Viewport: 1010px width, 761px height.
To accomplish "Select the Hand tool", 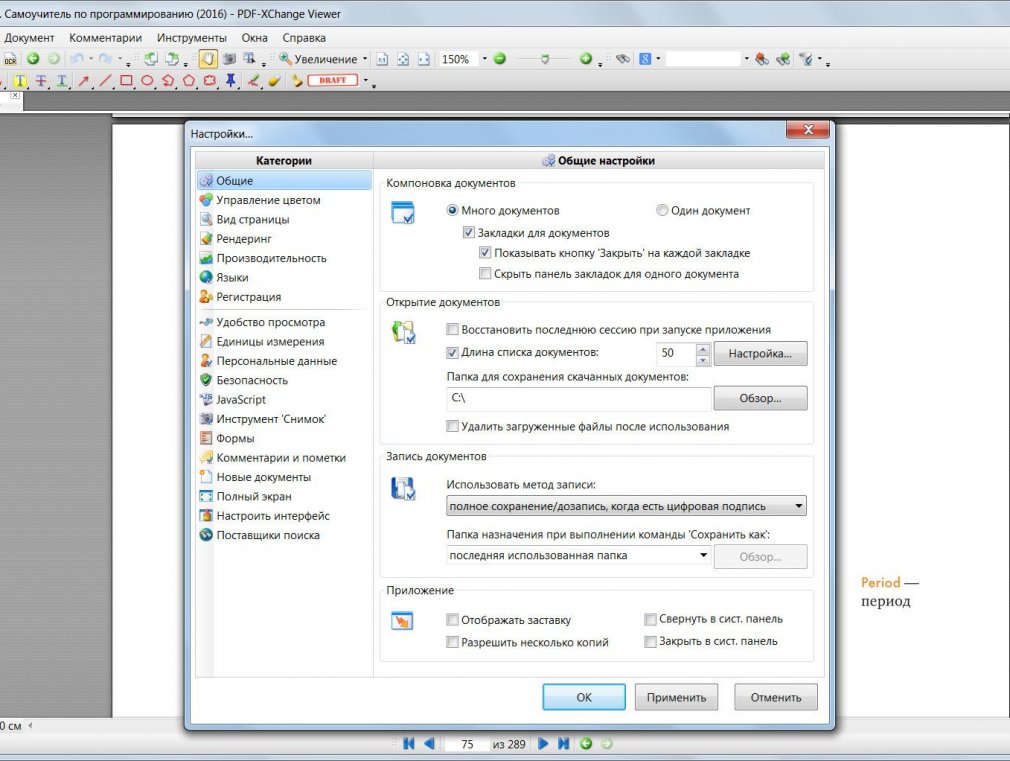I will click(x=207, y=59).
